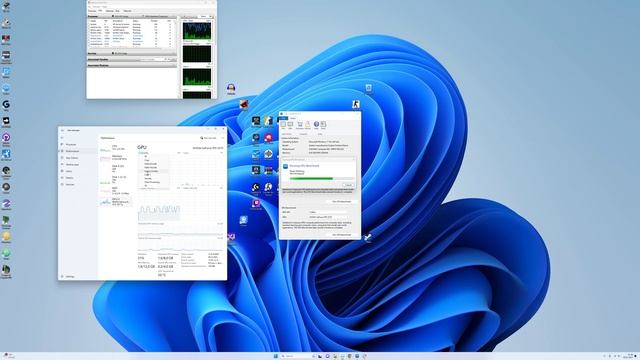The image size is (640, 360).
Task: Select CPU graph in Performance list
Action: [116, 148]
